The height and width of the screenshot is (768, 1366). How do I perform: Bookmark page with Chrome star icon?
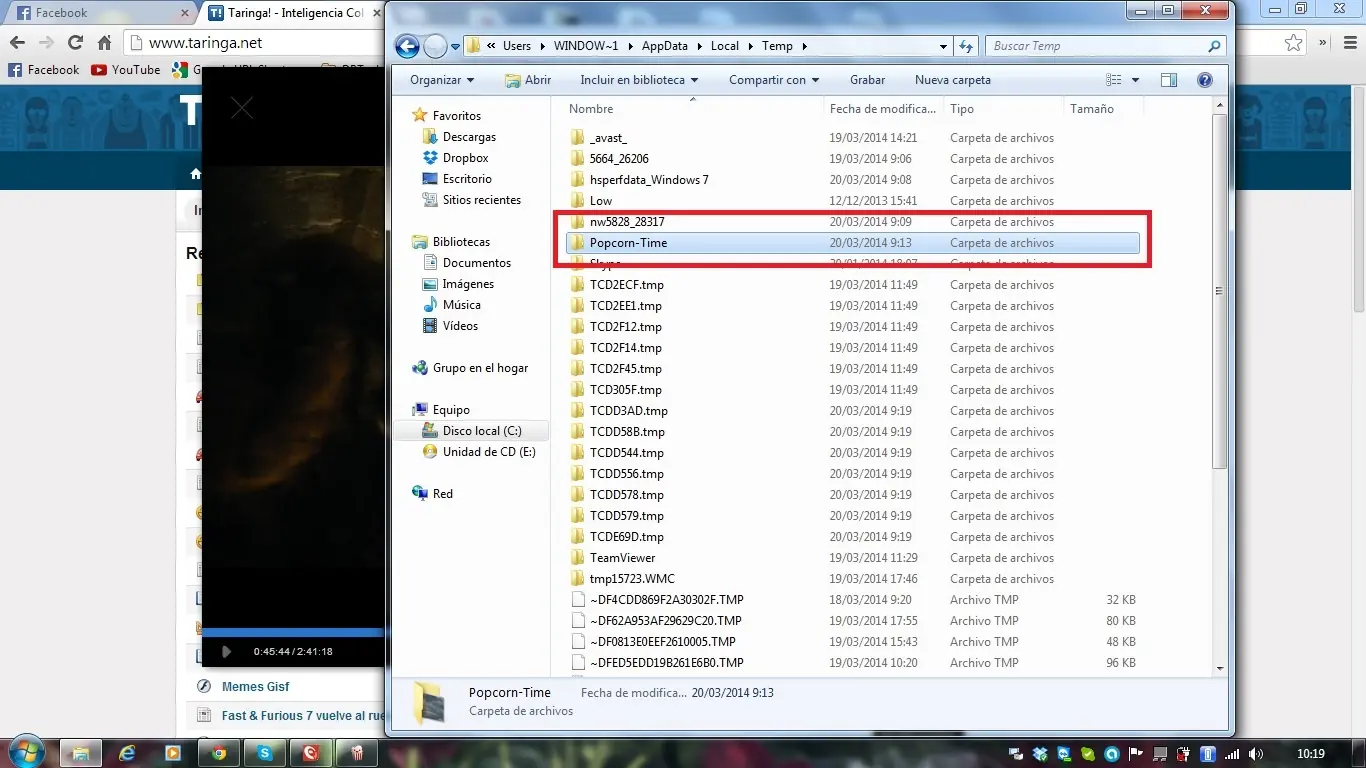(x=1294, y=43)
